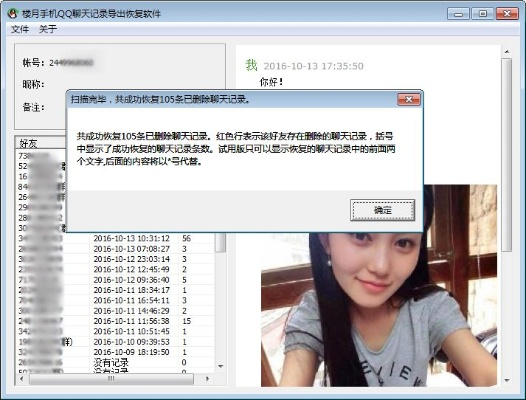Click the chat pane scroll-down arrow
Screen dimensions: 526x400
coord(507,381)
